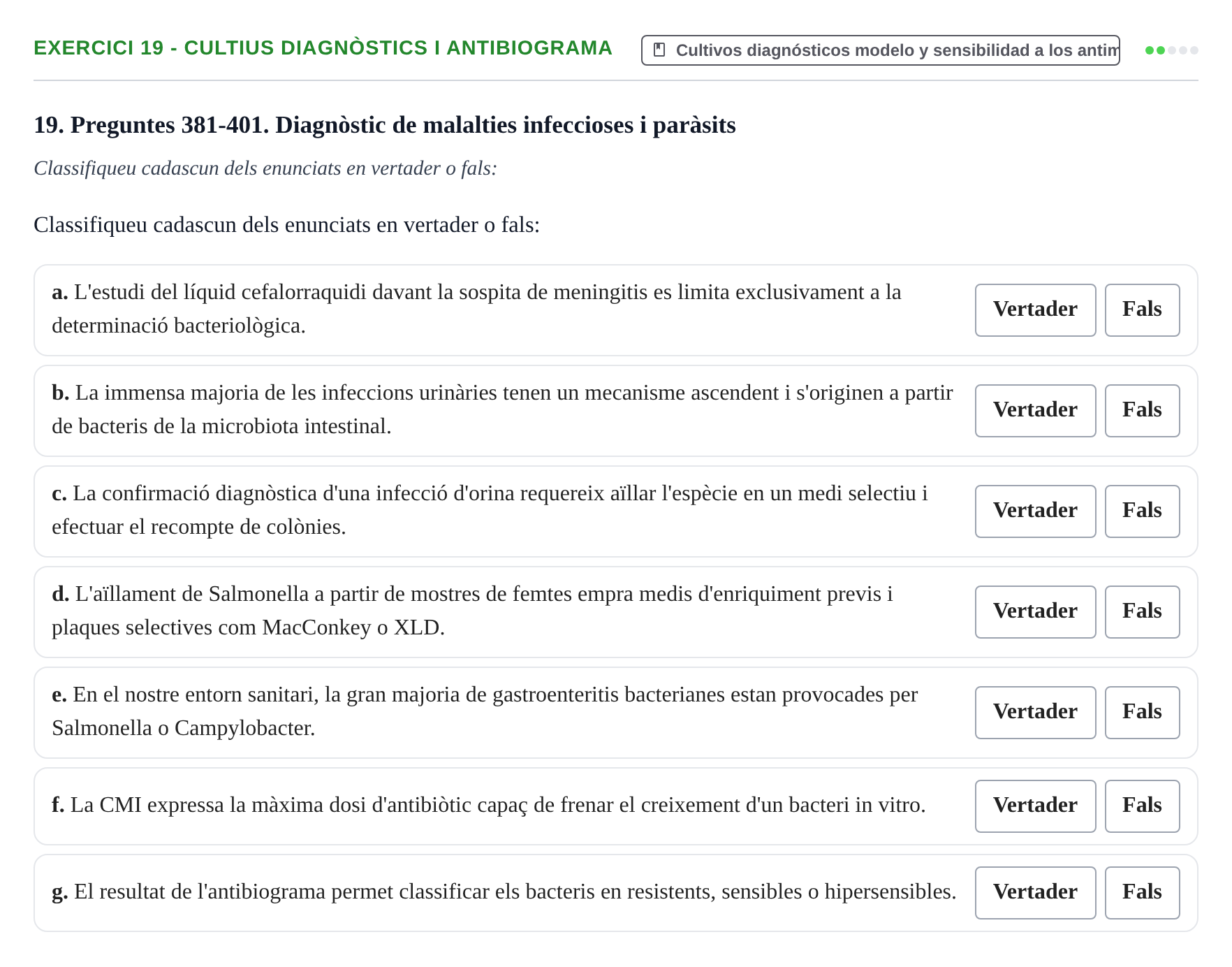Click statement e text mentioning Campylobacter
The width and height of the screenshot is (1232, 967).
click(x=485, y=711)
